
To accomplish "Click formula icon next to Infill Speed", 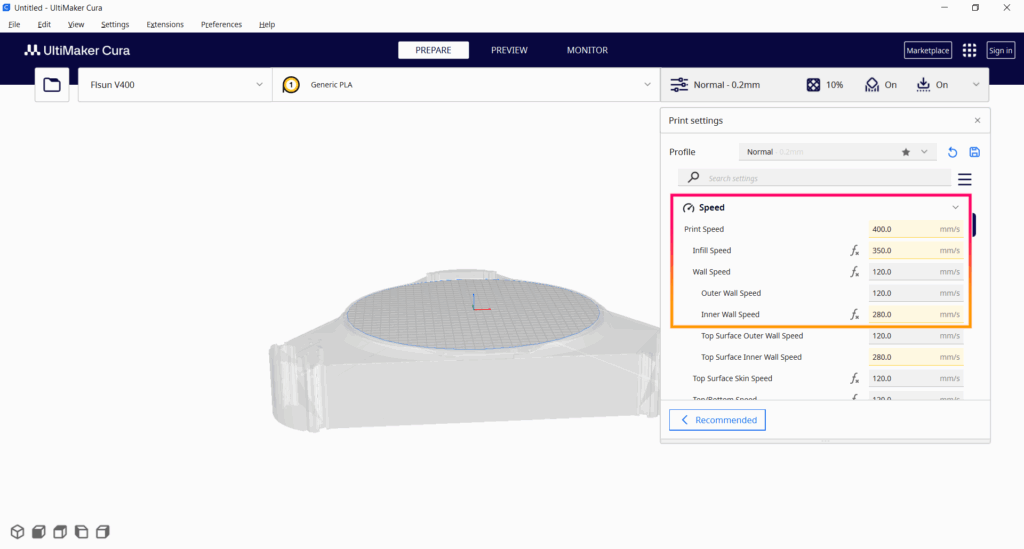I will tap(854, 251).
